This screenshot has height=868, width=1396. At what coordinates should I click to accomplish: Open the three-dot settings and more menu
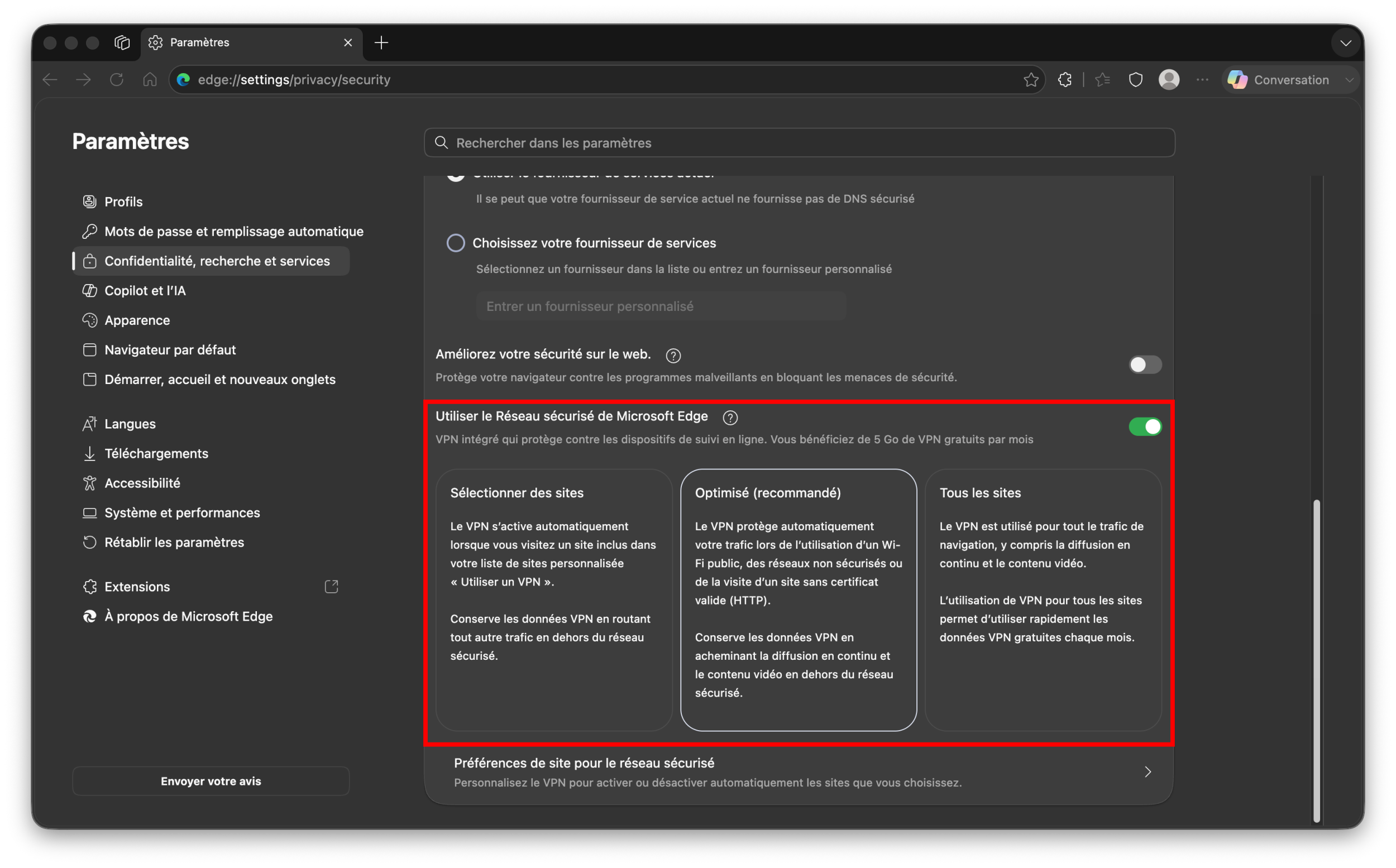tap(1202, 80)
